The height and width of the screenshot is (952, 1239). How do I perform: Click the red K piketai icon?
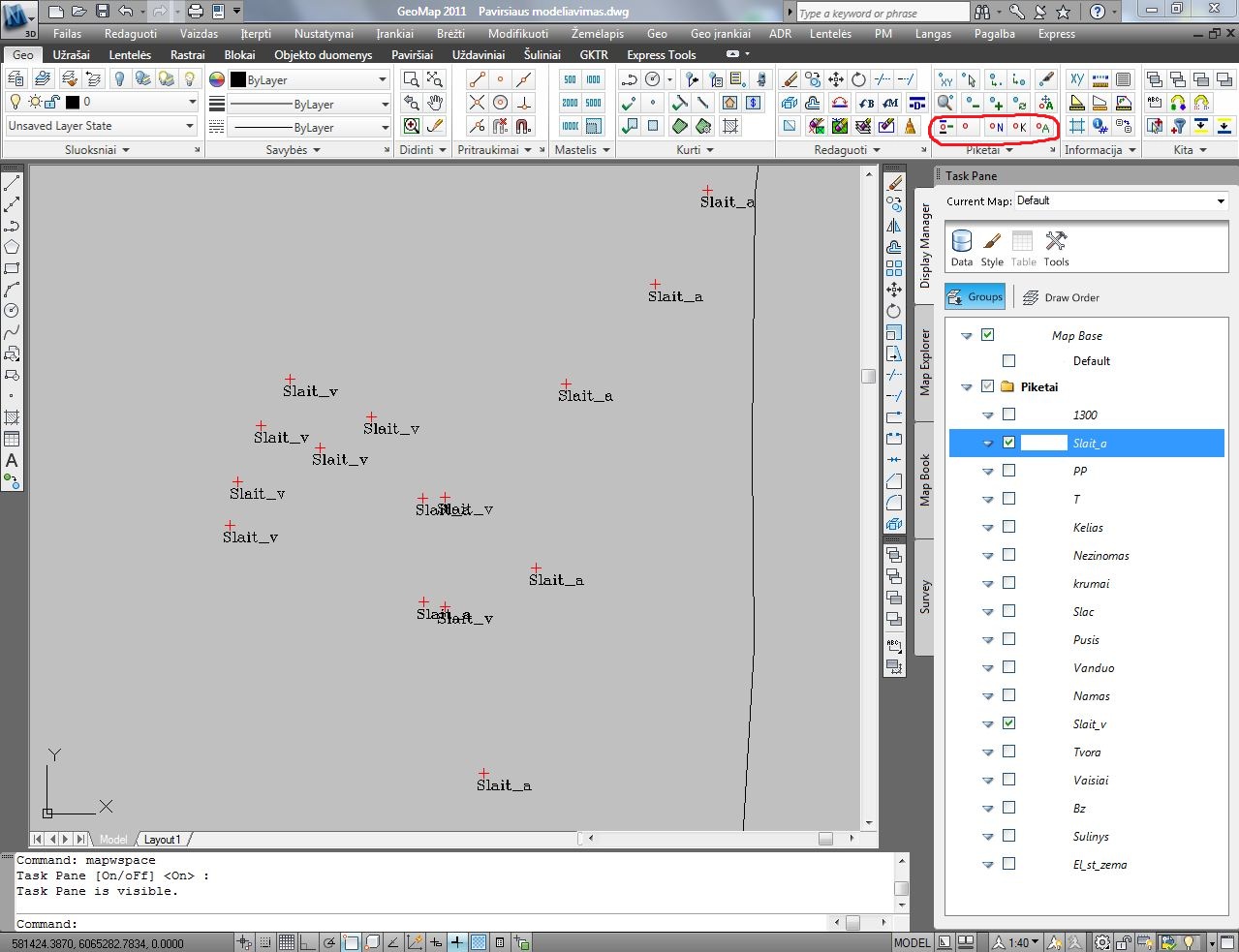1019,127
